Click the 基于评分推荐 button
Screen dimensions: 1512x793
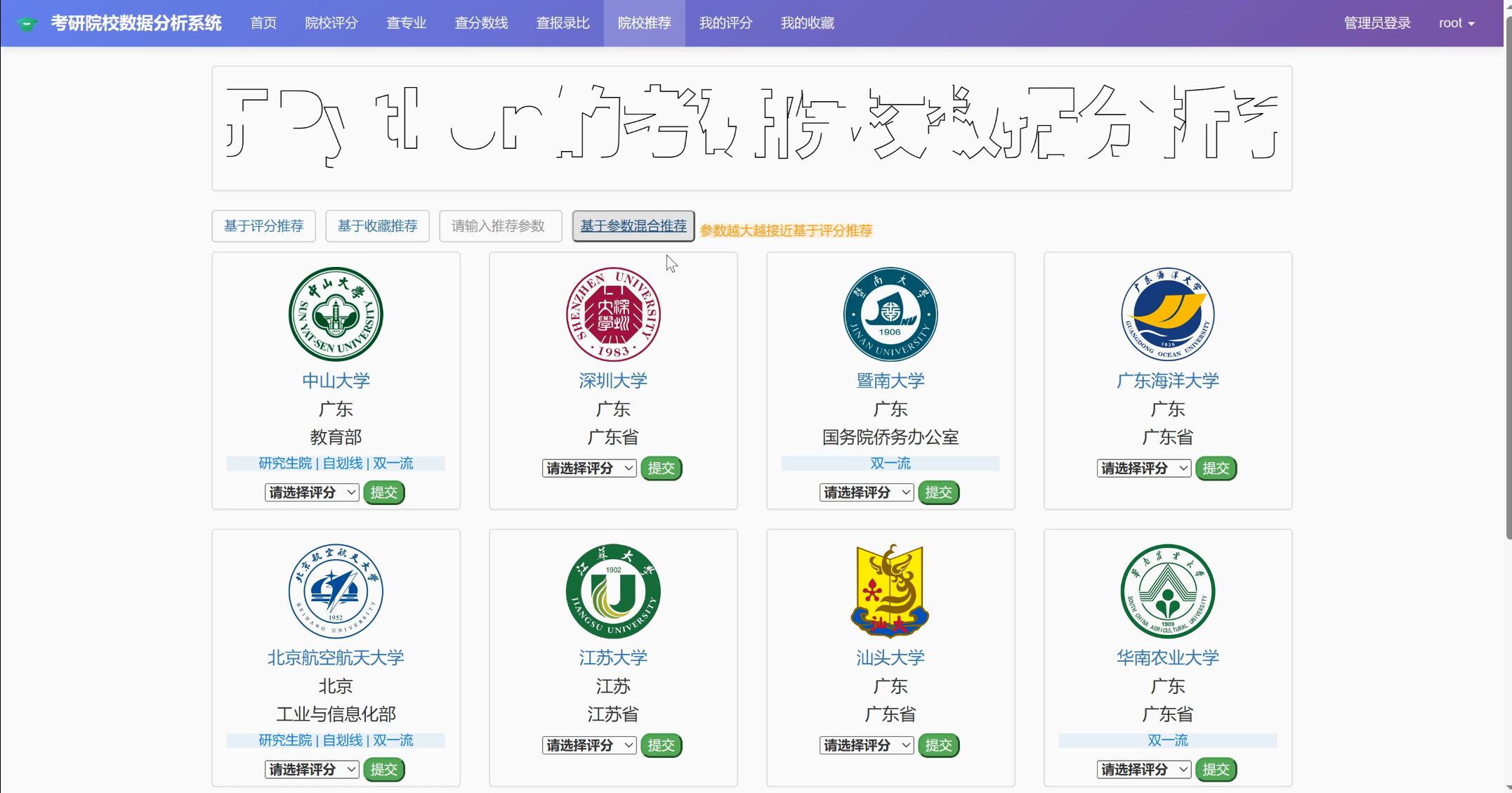click(x=263, y=226)
